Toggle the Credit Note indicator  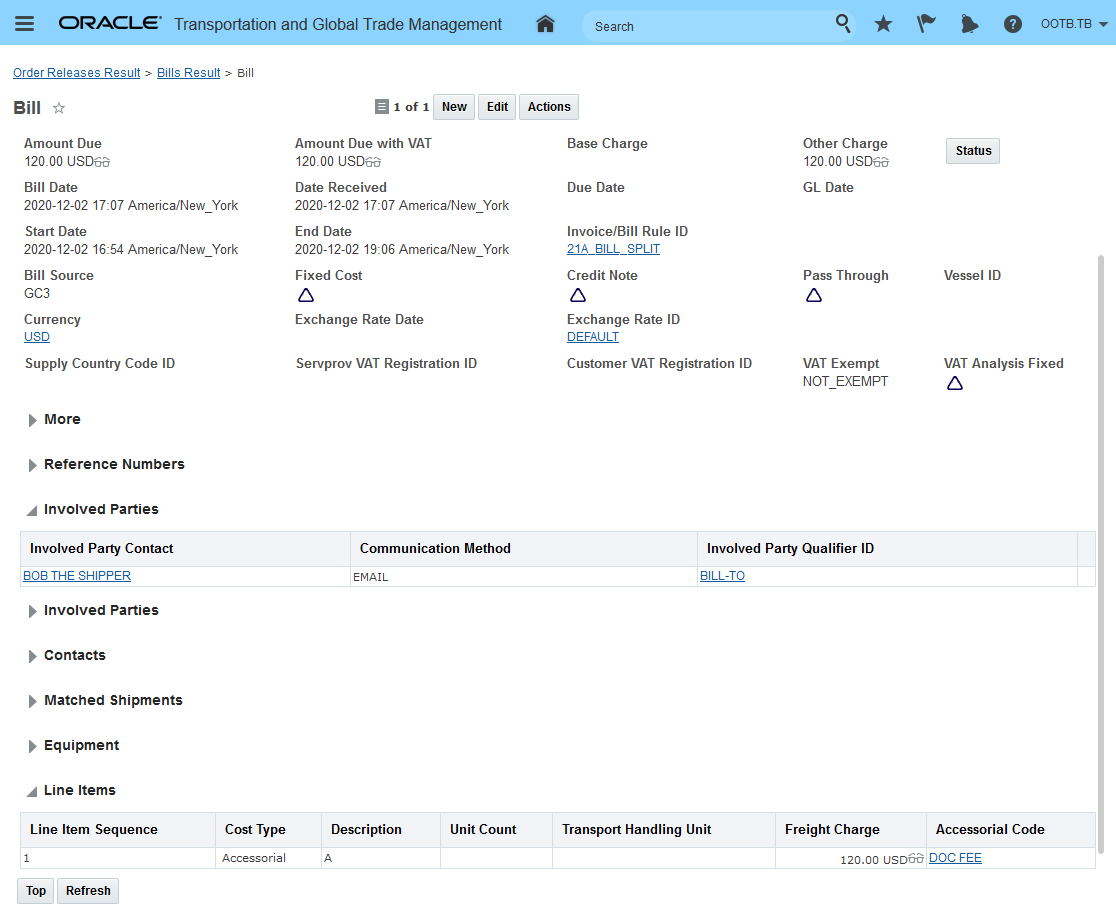coord(578,295)
